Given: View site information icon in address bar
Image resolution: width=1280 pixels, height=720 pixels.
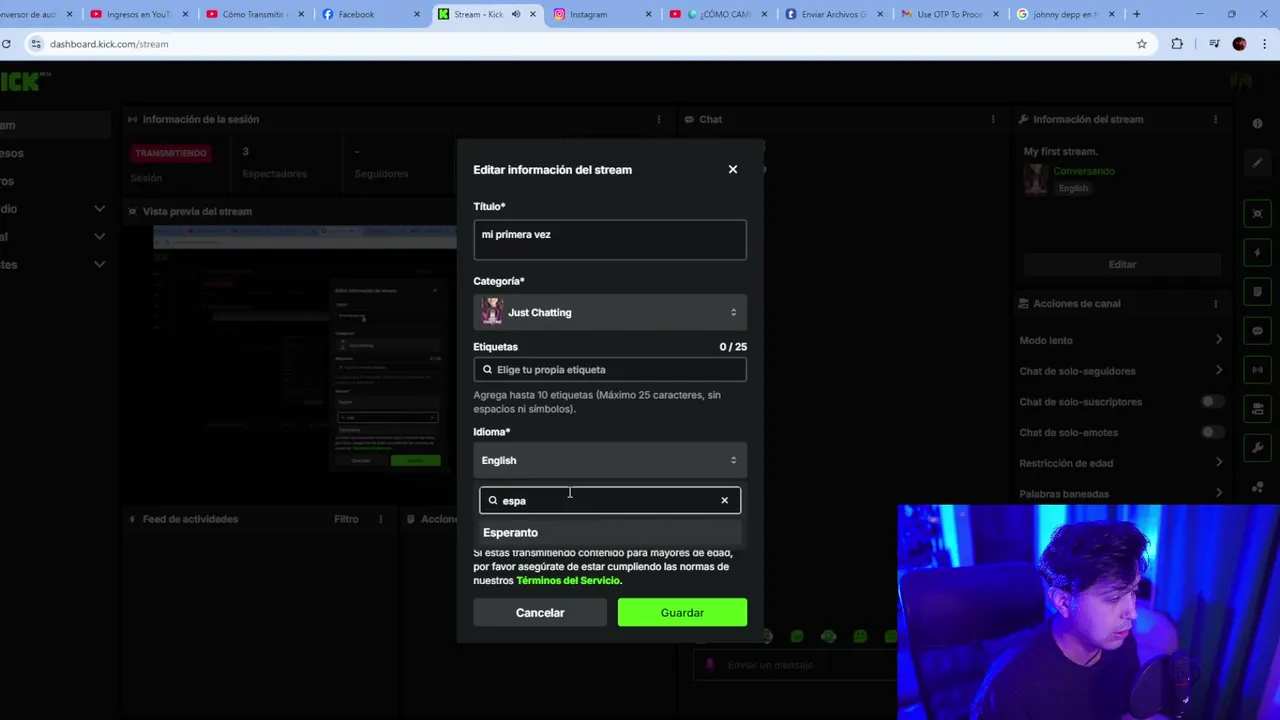Looking at the screenshot, I should [36, 44].
